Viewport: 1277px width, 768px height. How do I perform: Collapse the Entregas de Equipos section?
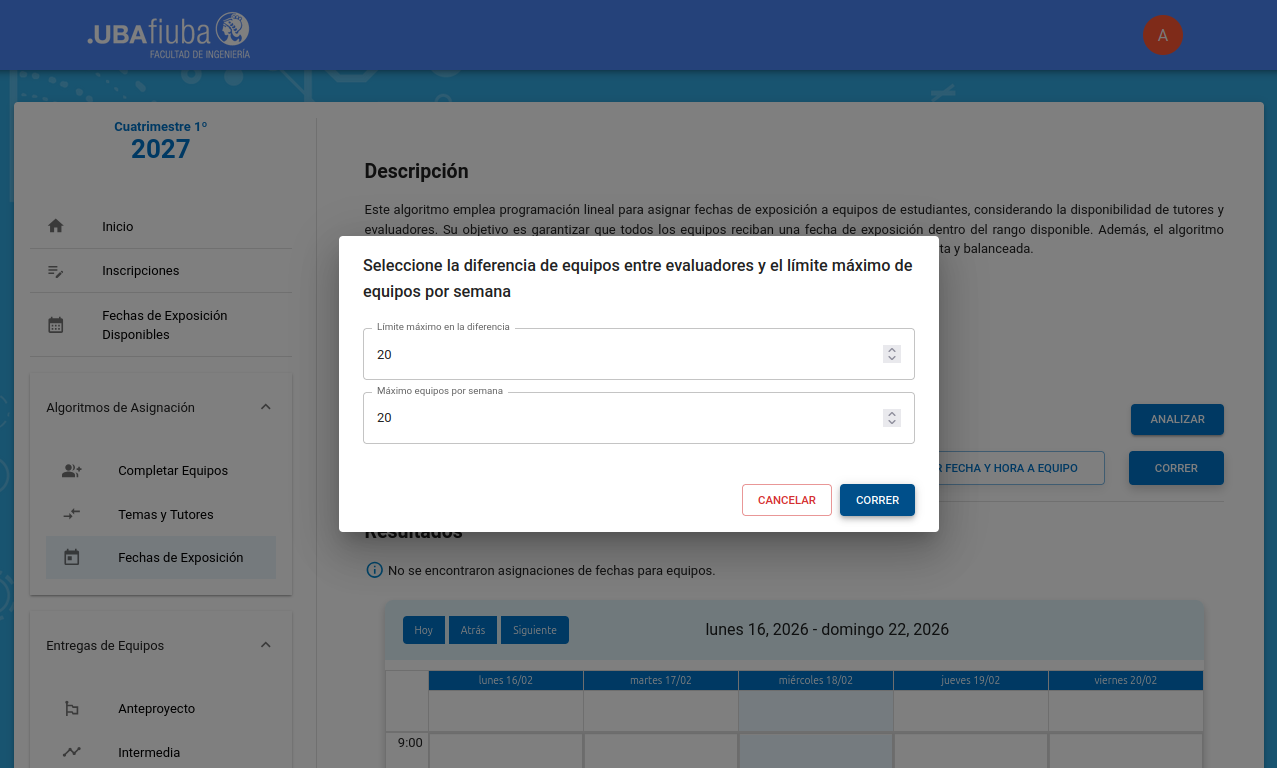[265, 645]
